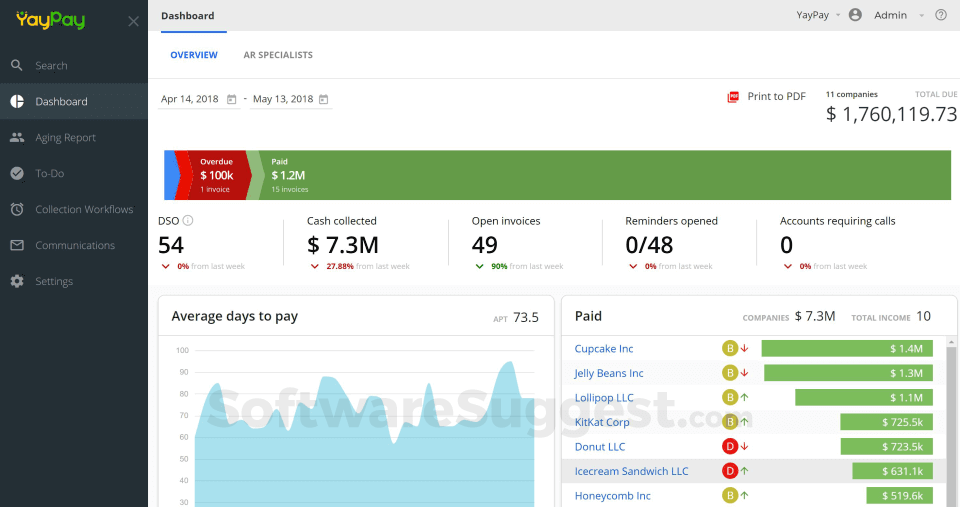The width and height of the screenshot is (960, 507).
Task: Click the Search magnifier icon in sidebar
Action: point(17,66)
